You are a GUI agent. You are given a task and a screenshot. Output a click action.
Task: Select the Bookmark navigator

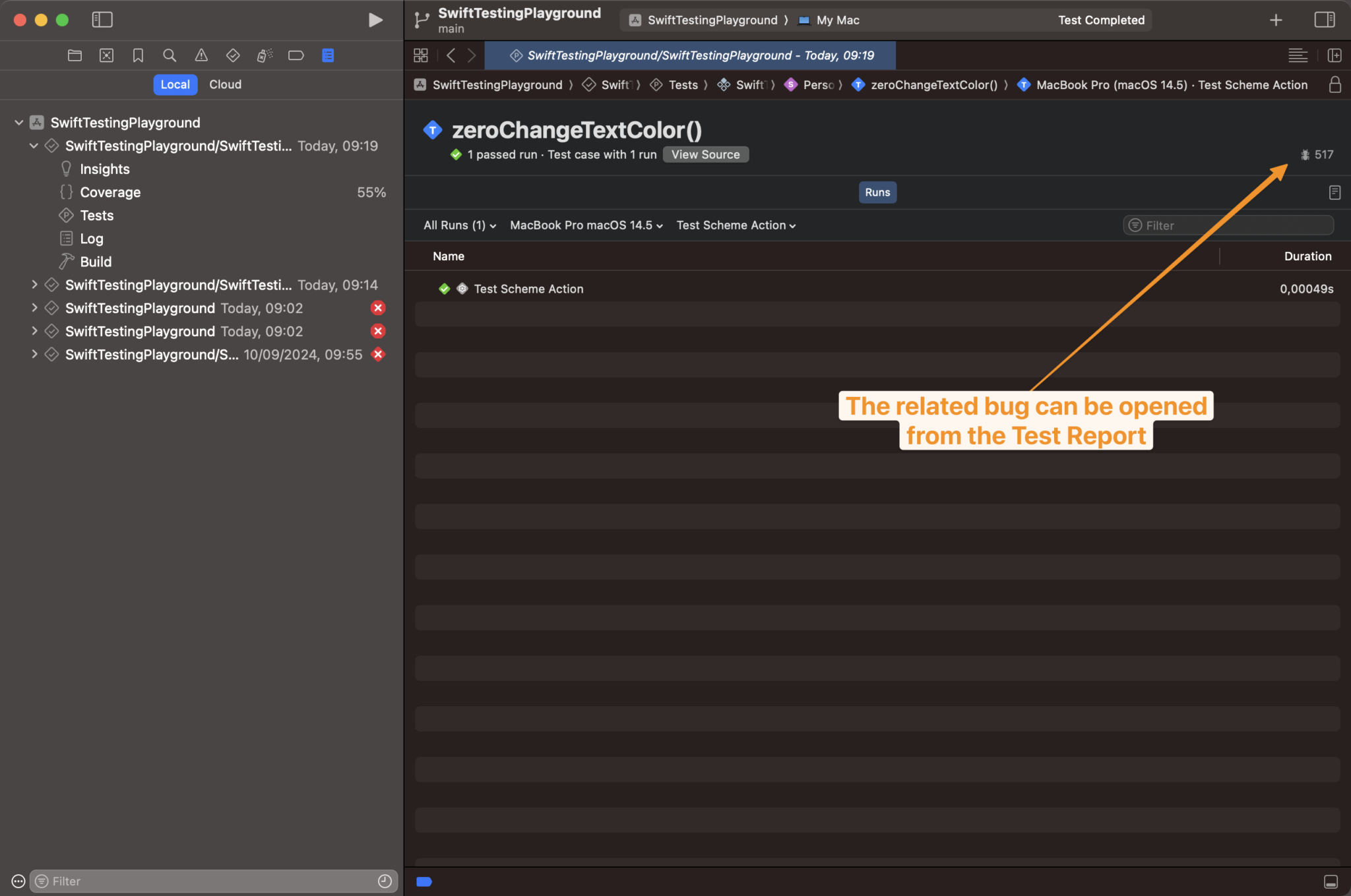pos(138,55)
